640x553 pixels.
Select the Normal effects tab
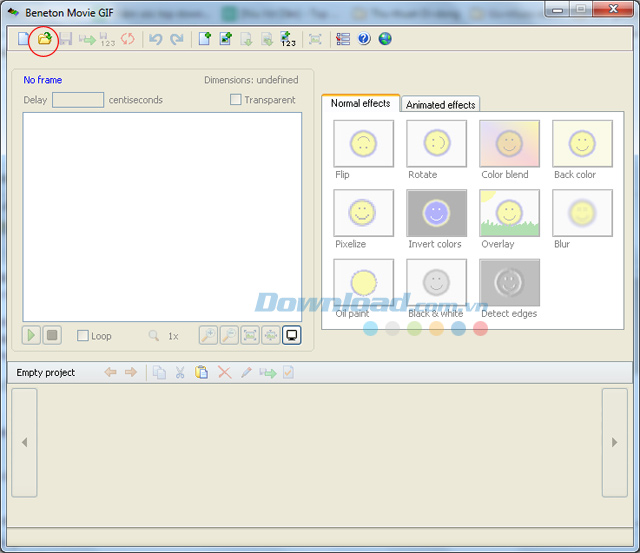pyautogui.click(x=360, y=104)
